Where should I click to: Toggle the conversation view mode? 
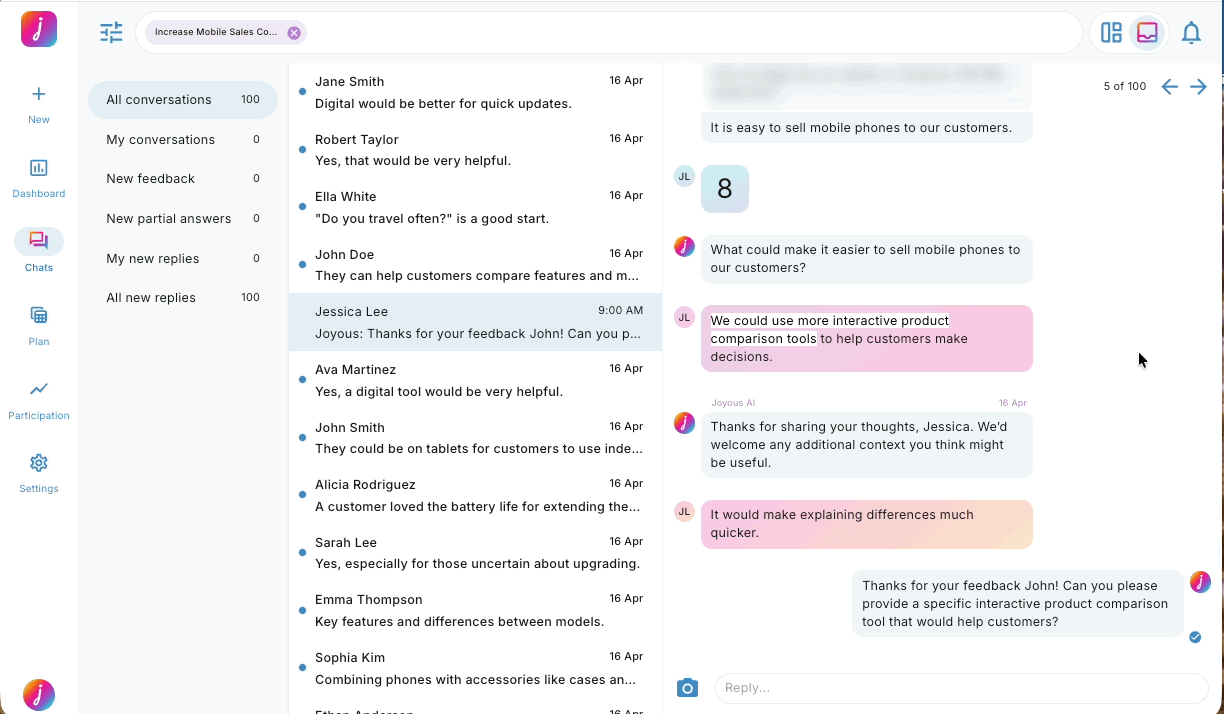(1145, 32)
